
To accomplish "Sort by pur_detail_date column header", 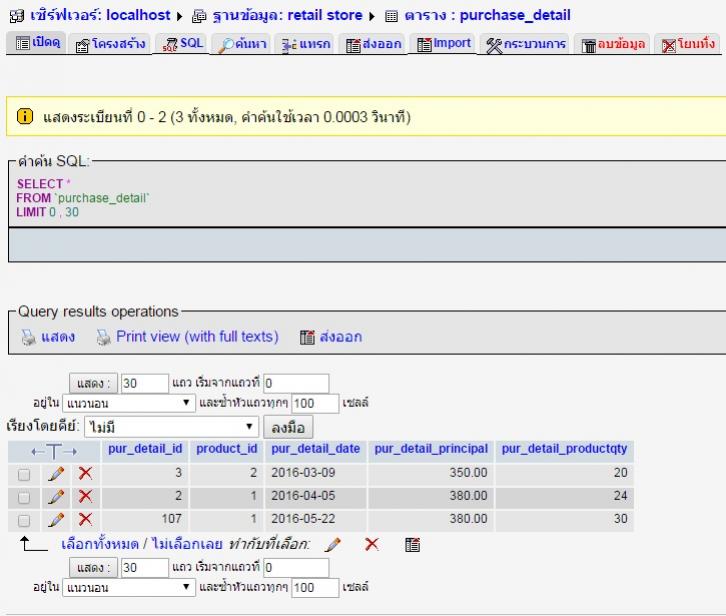I will coord(316,449).
